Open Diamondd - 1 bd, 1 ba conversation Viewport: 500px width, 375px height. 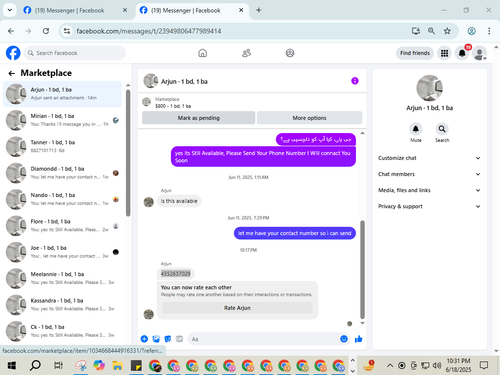click(x=62, y=173)
